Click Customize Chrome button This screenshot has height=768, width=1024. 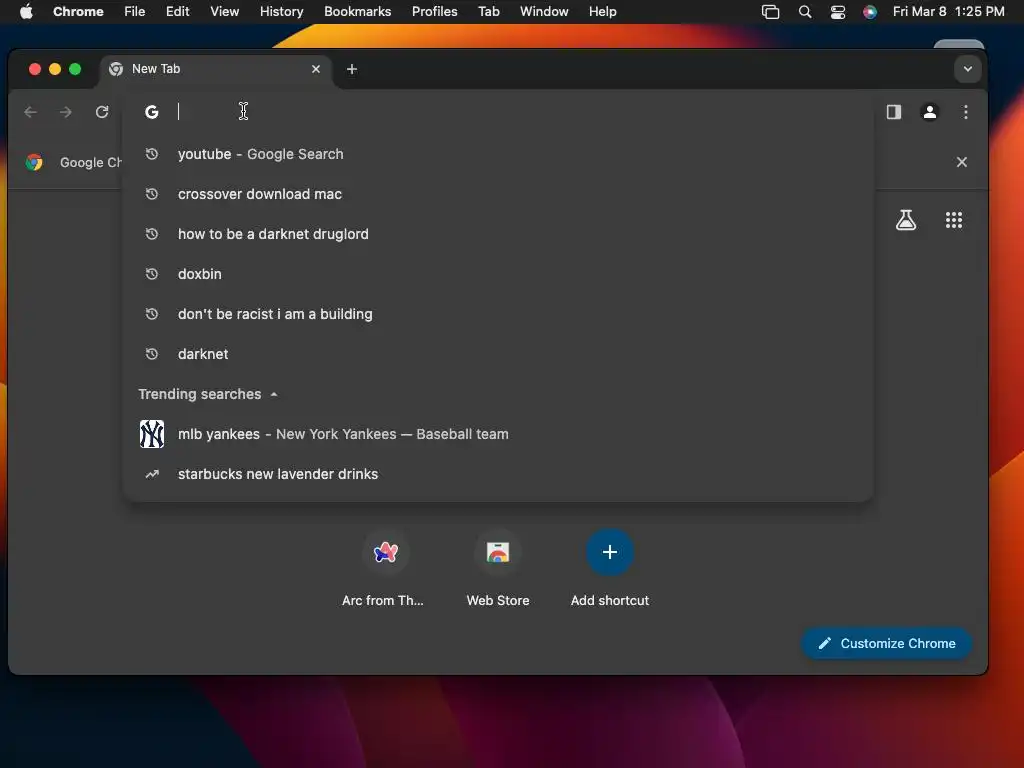click(887, 643)
